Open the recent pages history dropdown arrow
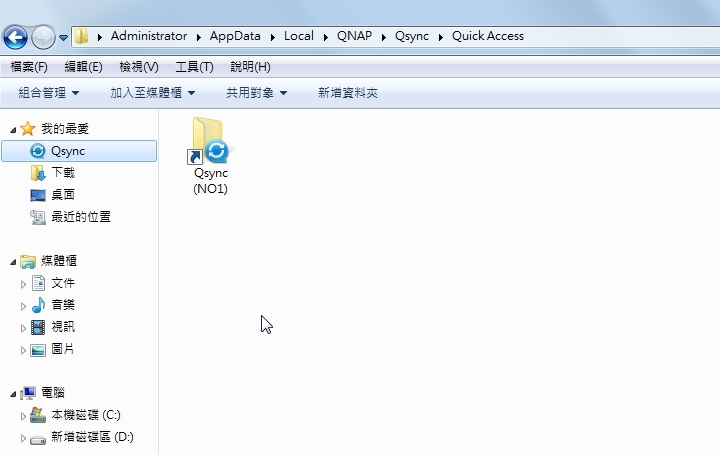 click(x=63, y=38)
